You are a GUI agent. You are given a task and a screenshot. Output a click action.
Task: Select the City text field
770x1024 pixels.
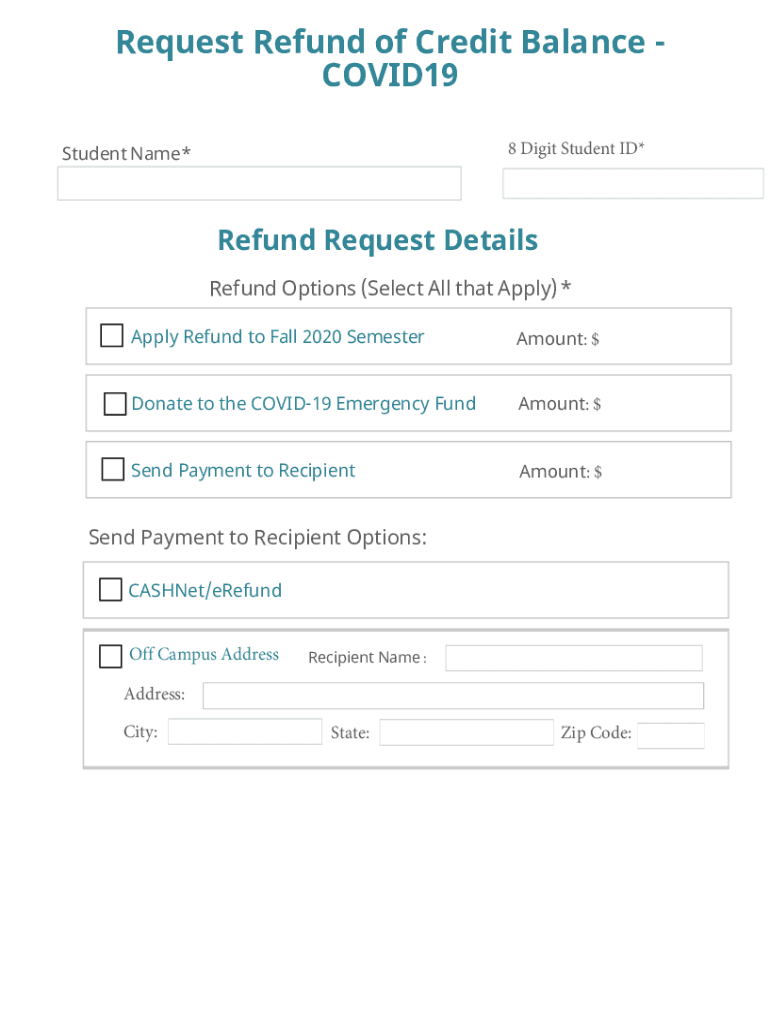[245, 732]
